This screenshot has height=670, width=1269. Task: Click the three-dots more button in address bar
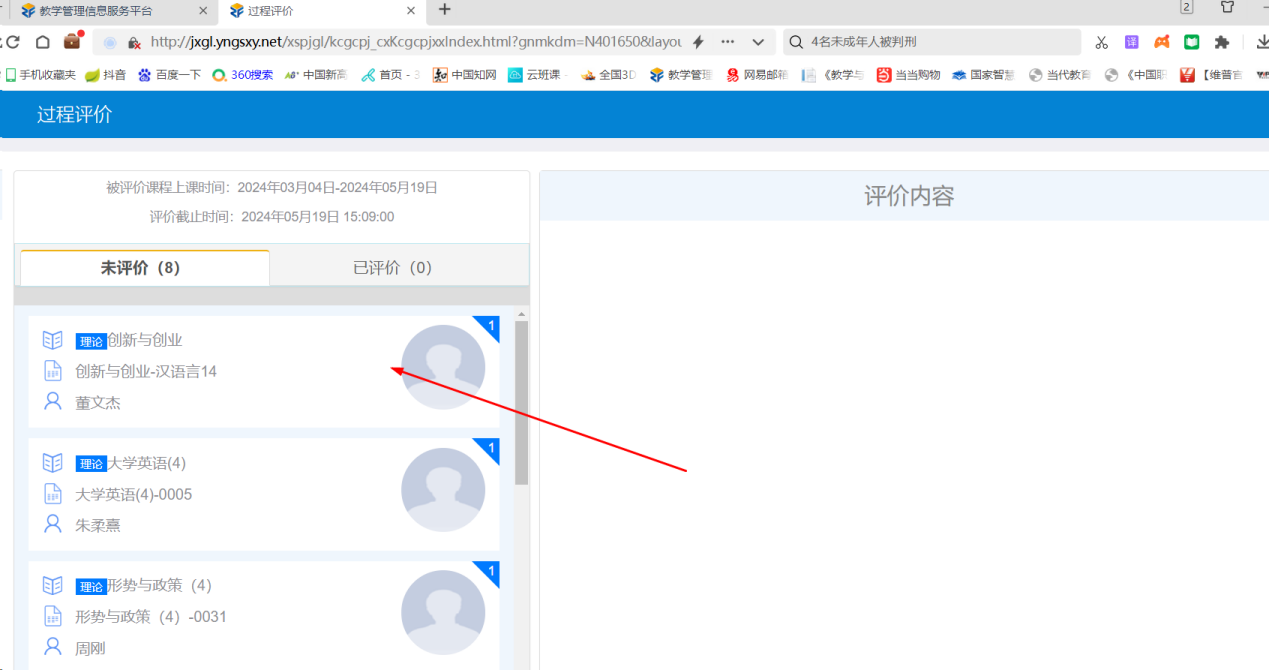(728, 42)
